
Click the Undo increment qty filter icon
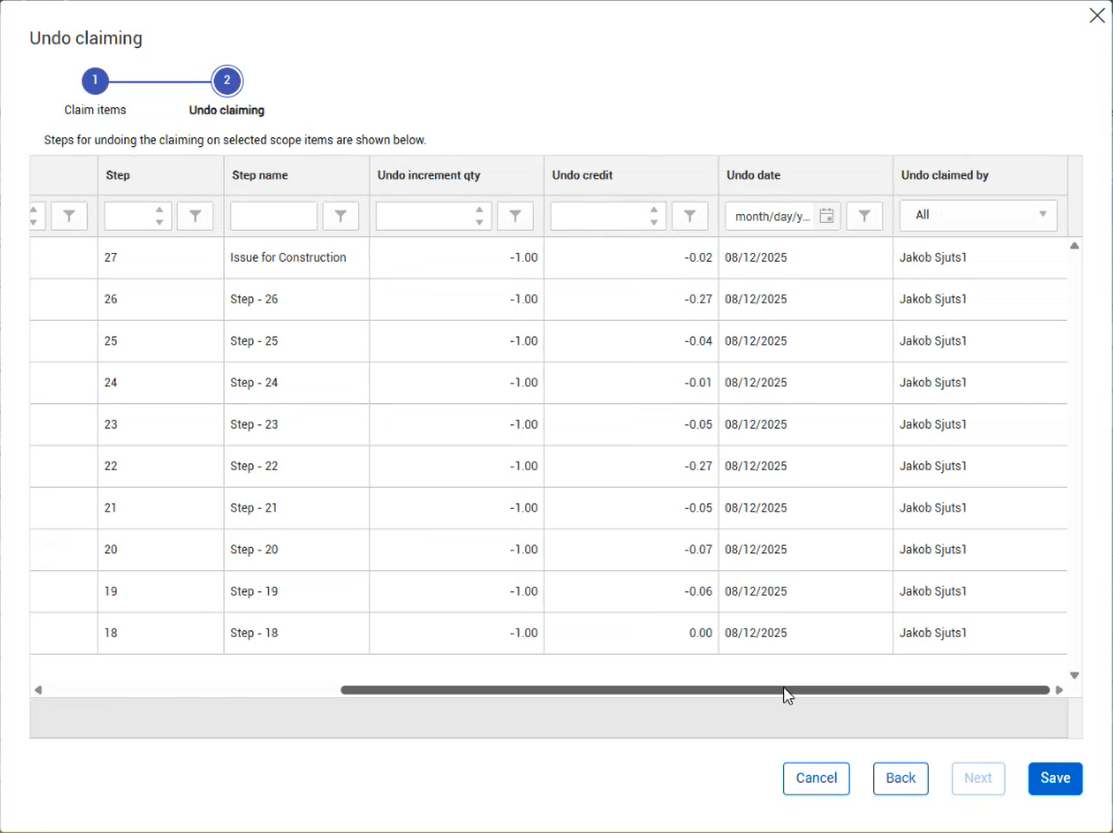tap(515, 216)
